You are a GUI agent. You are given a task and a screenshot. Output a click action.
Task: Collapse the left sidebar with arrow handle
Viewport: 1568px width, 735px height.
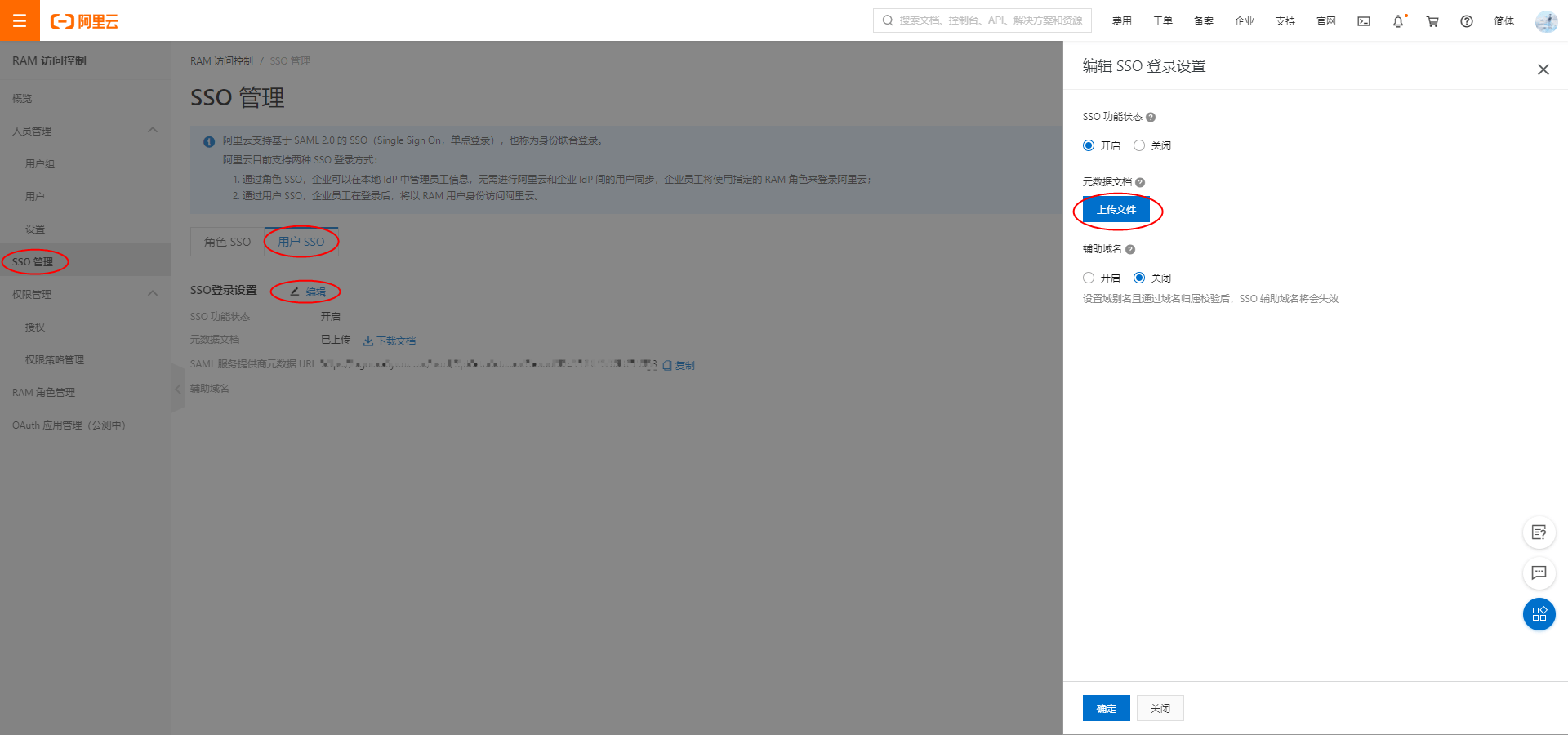[x=177, y=389]
